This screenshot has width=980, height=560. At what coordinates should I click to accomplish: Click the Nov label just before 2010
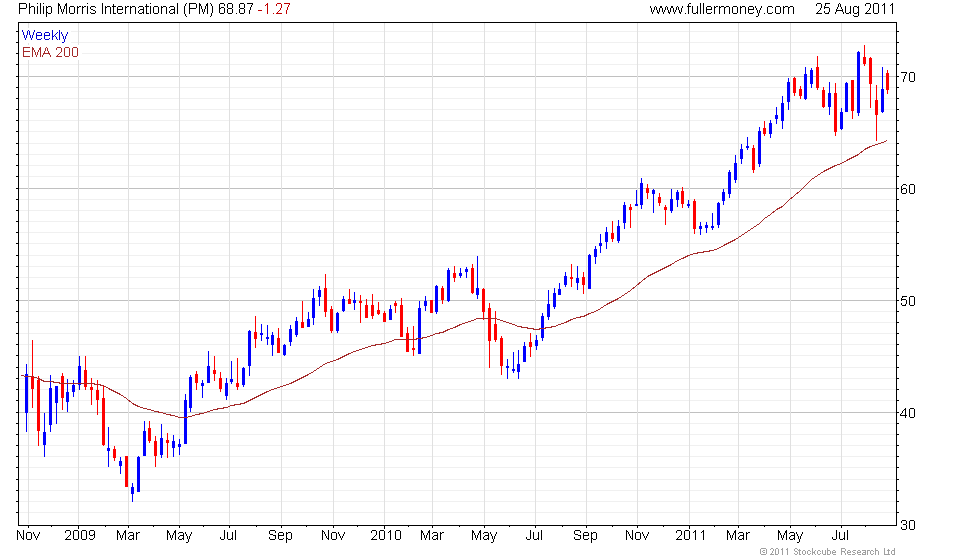[x=333, y=536]
